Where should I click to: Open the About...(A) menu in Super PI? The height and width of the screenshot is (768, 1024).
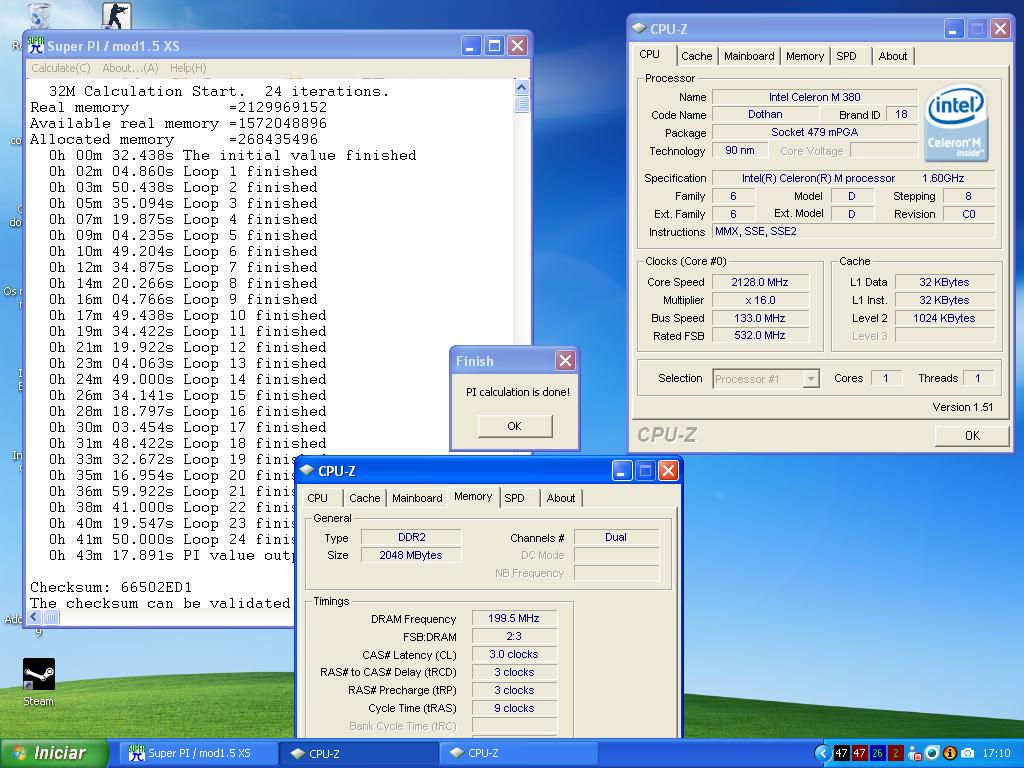pyautogui.click(x=130, y=68)
